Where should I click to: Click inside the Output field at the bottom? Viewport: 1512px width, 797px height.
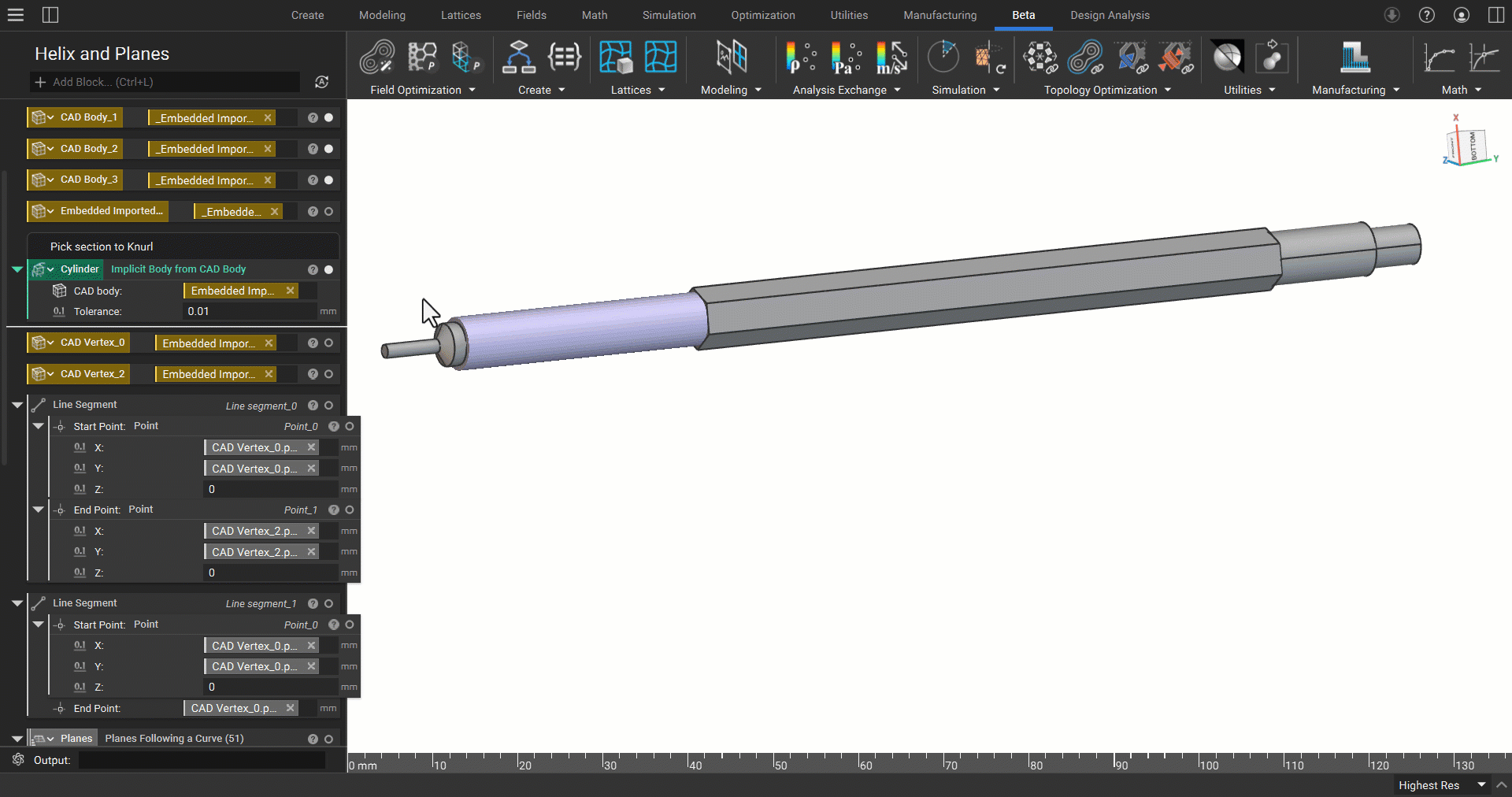pos(201,760)
